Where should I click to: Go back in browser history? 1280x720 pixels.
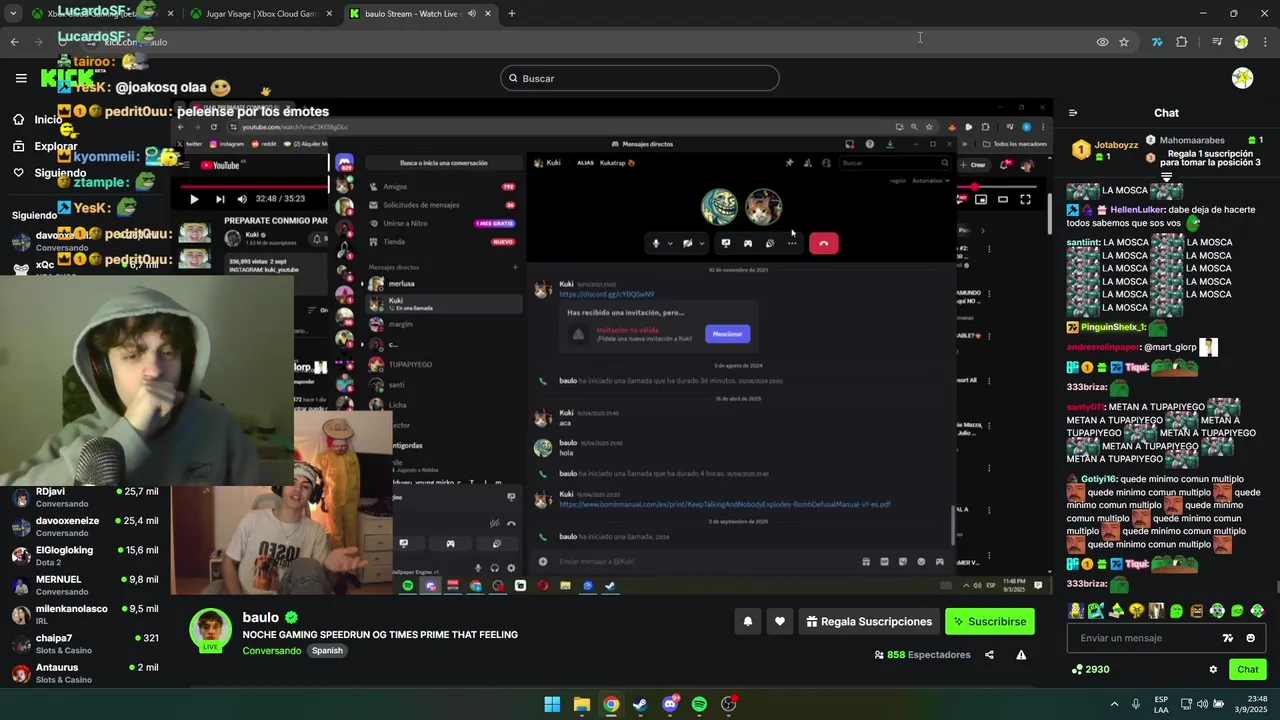(x=14, y=42)
